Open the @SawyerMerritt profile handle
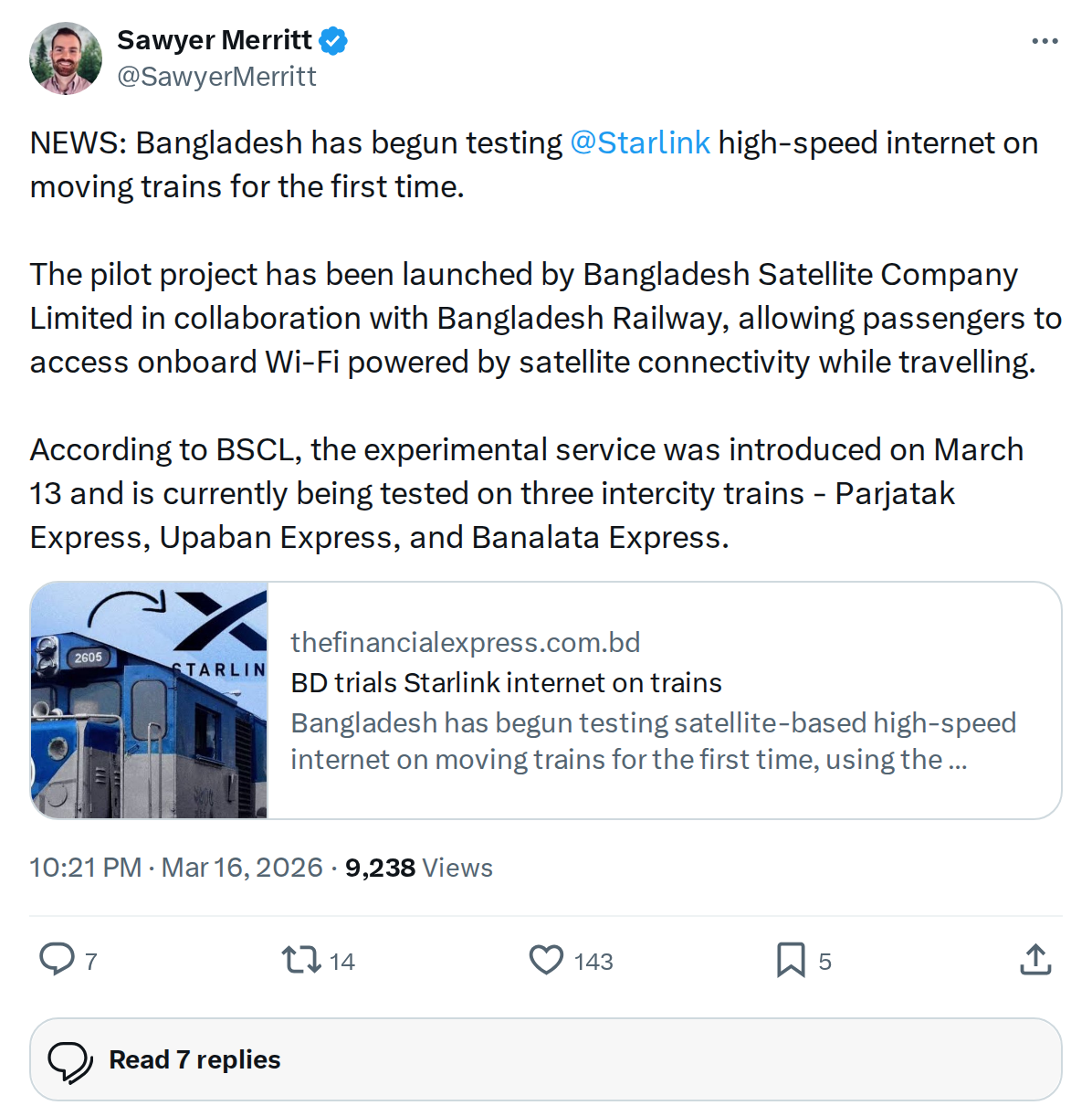The width and height of the screenshot is (1092, 1116). point(217,76)
